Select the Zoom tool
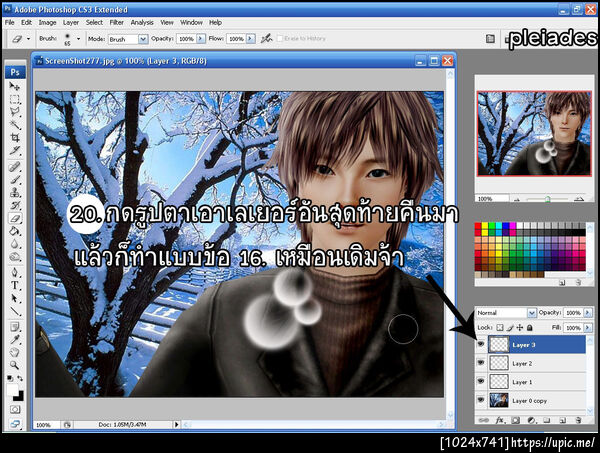This screenshot has width=600, height=453. (x=15, y=365)
